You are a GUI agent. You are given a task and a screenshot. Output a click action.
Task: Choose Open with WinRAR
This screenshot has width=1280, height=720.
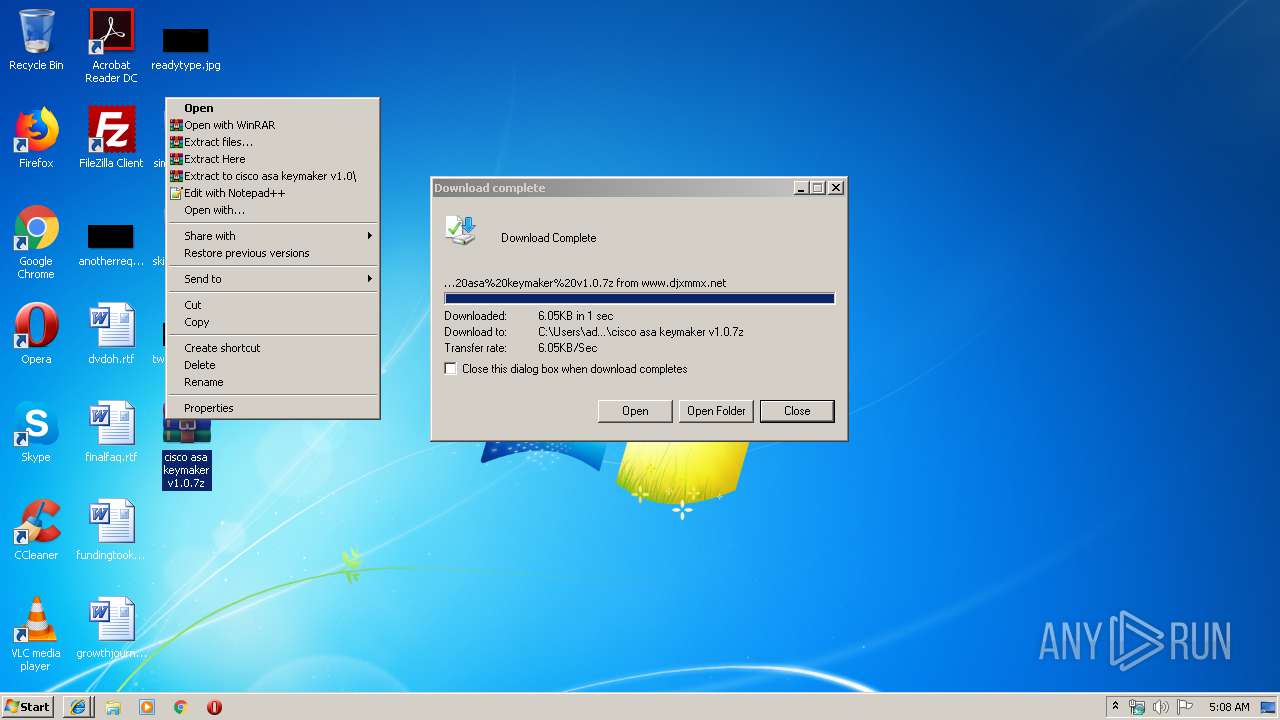tap(272, 125)
